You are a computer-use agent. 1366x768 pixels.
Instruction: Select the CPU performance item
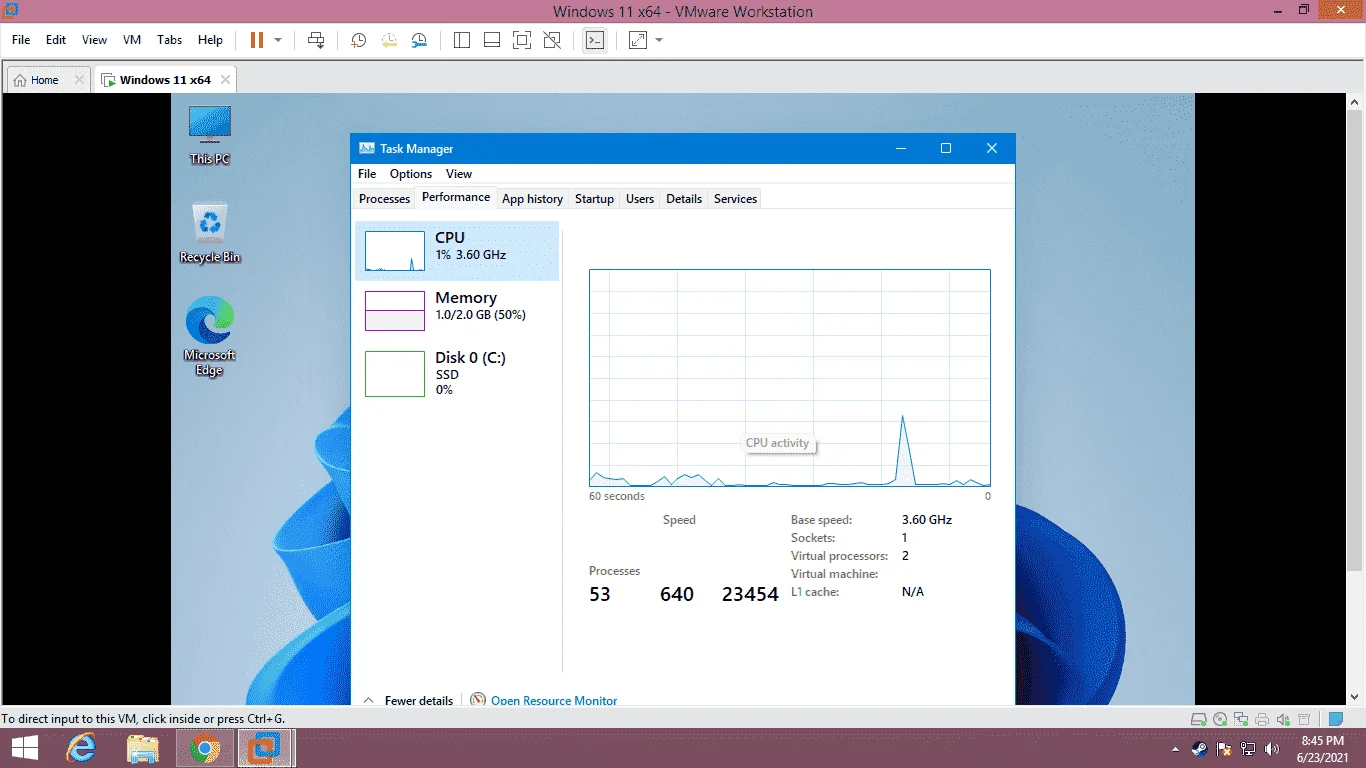coord(457,251)
